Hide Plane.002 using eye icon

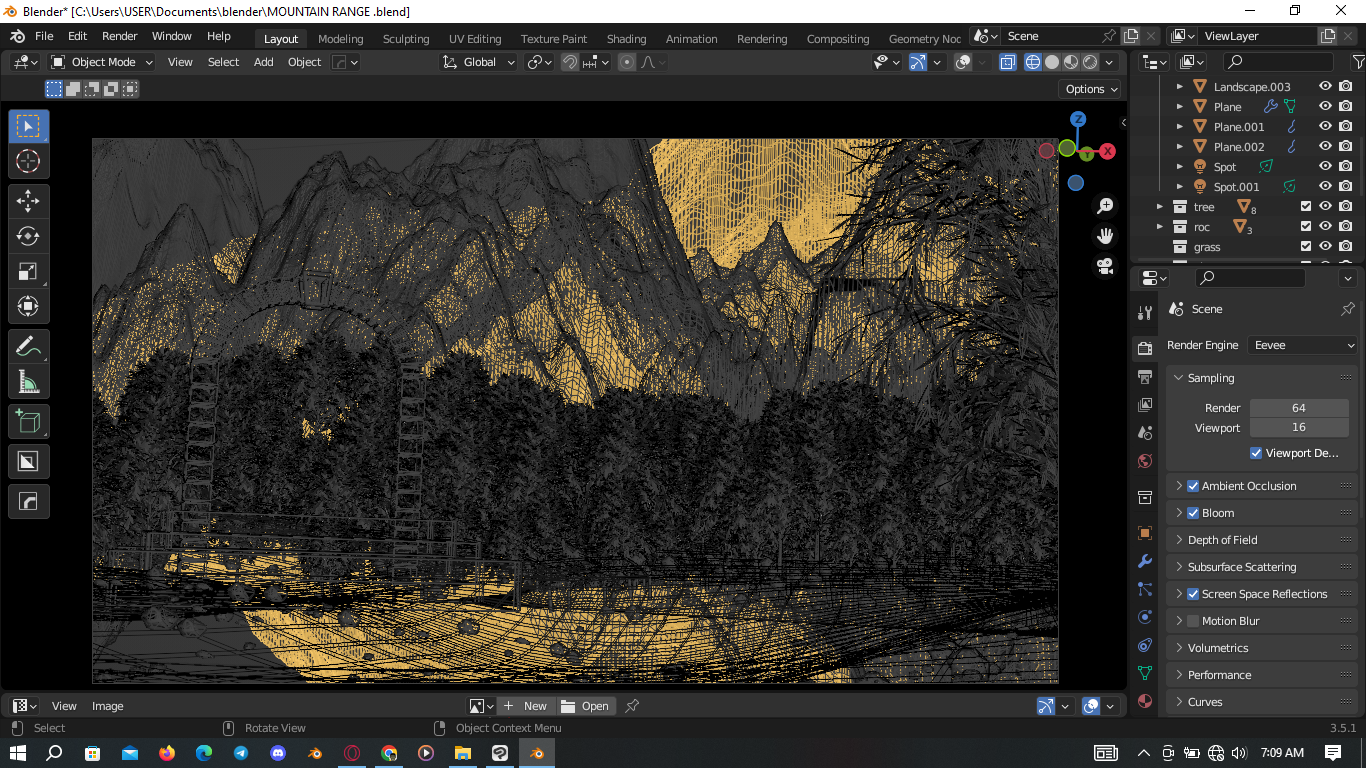(x=1325, y=147)
